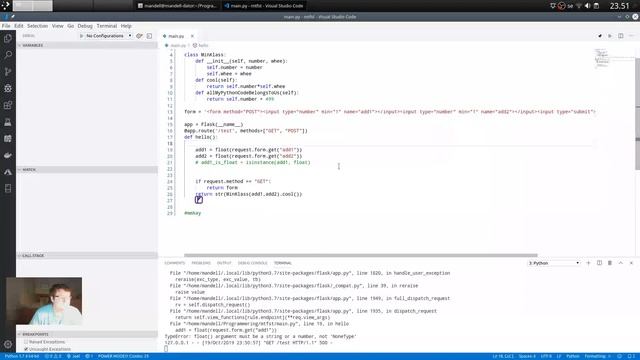This screenshot has height=360, width=640.
Task: Open launch.json configuration gear
Action: coord(139,36)
